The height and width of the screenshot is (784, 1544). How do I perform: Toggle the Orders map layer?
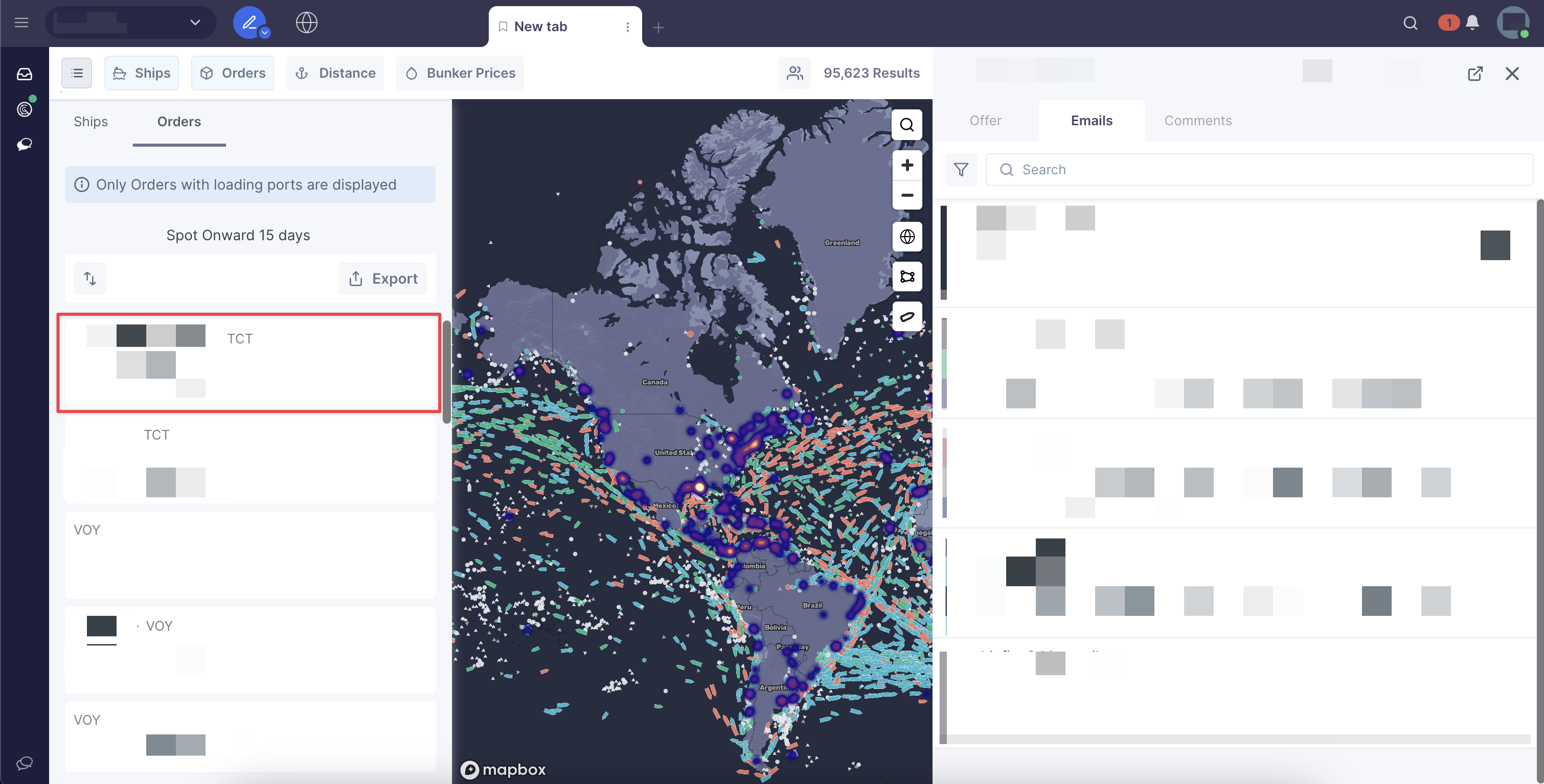pos(233,73)
